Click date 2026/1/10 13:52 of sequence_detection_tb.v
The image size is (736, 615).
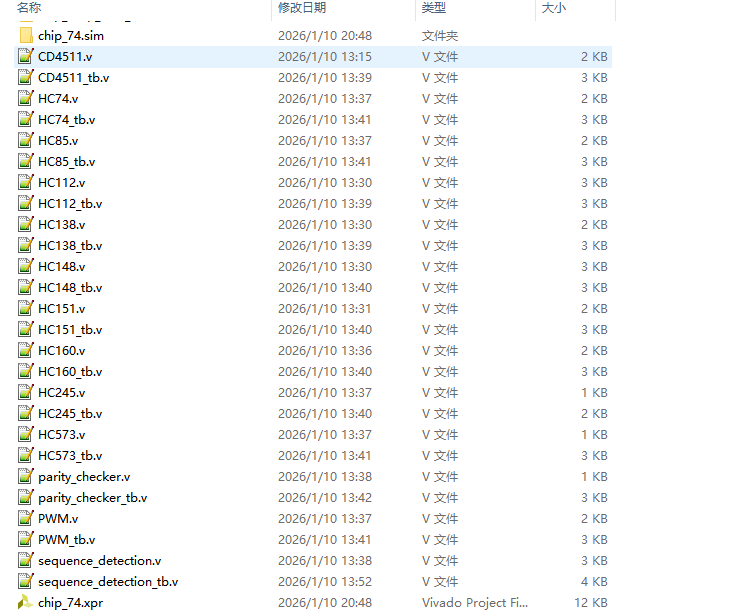point(325,582)
